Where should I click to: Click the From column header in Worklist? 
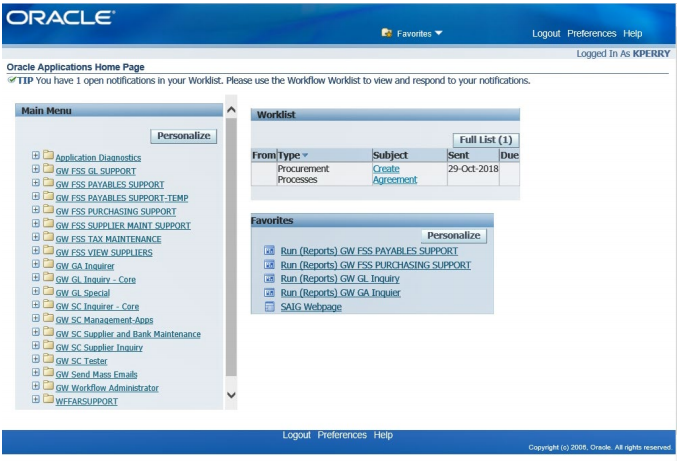[x=264, y=155]
